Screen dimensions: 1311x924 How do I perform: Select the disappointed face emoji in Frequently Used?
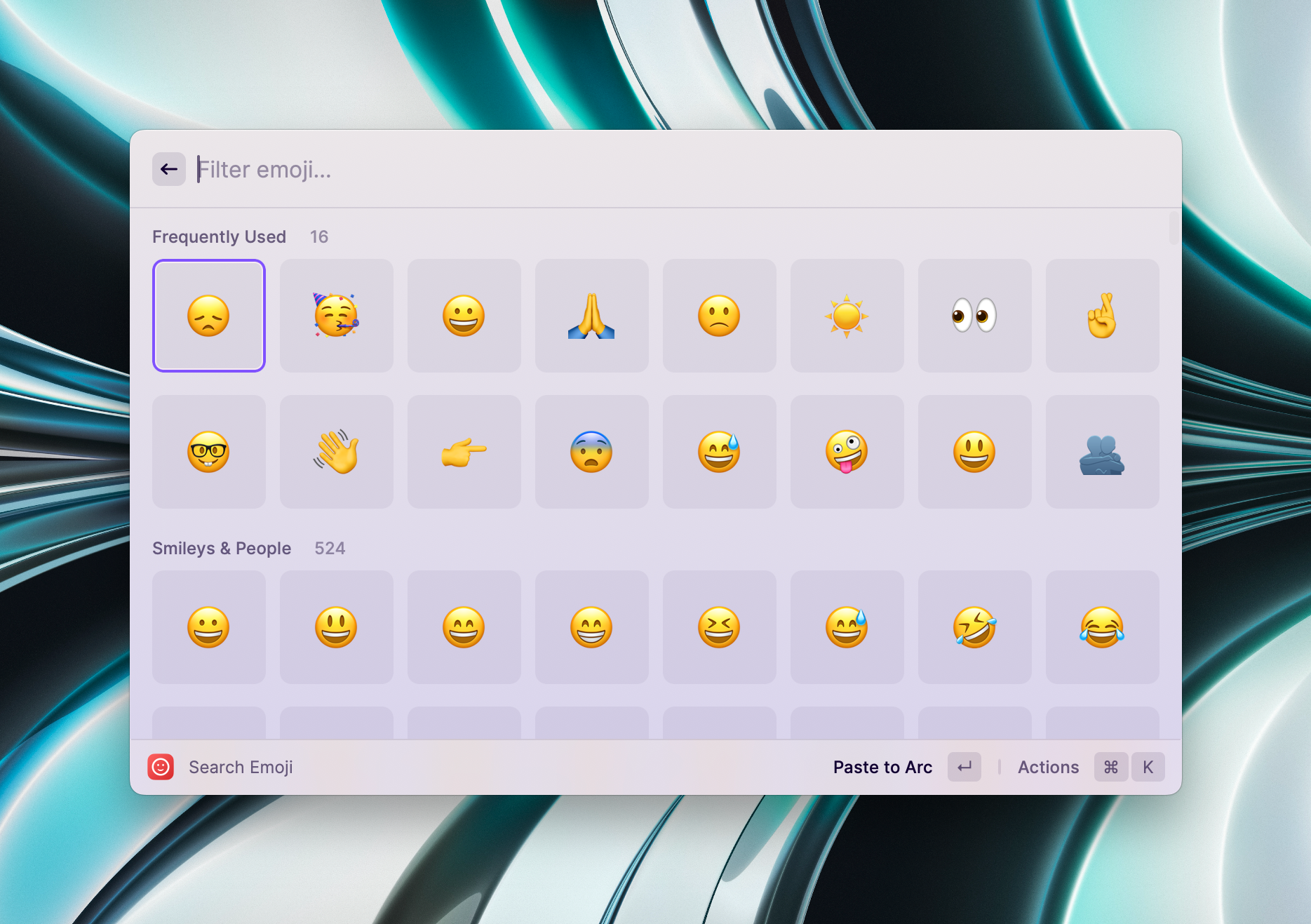point(209,316)
